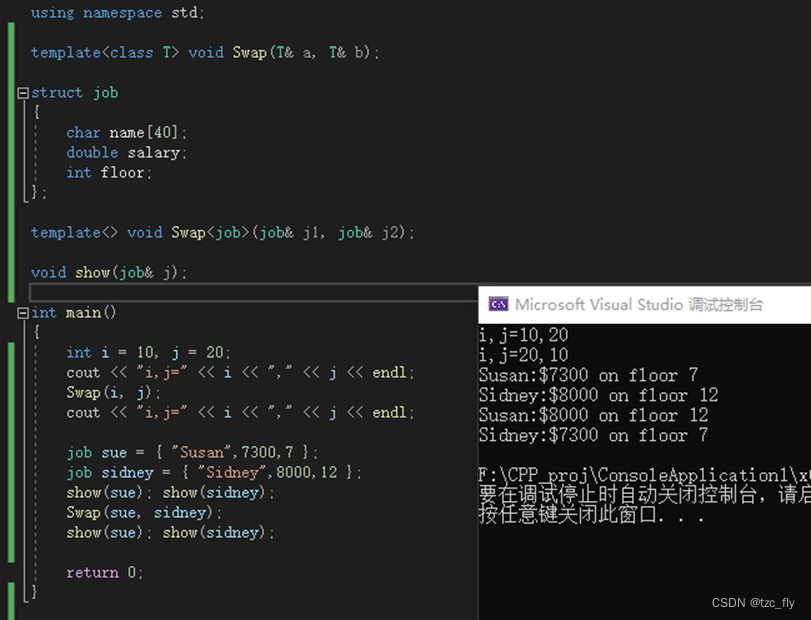811x620 pixels.
Task: Click the 'Swap(i, j);' call
Action: coord(113,393)
